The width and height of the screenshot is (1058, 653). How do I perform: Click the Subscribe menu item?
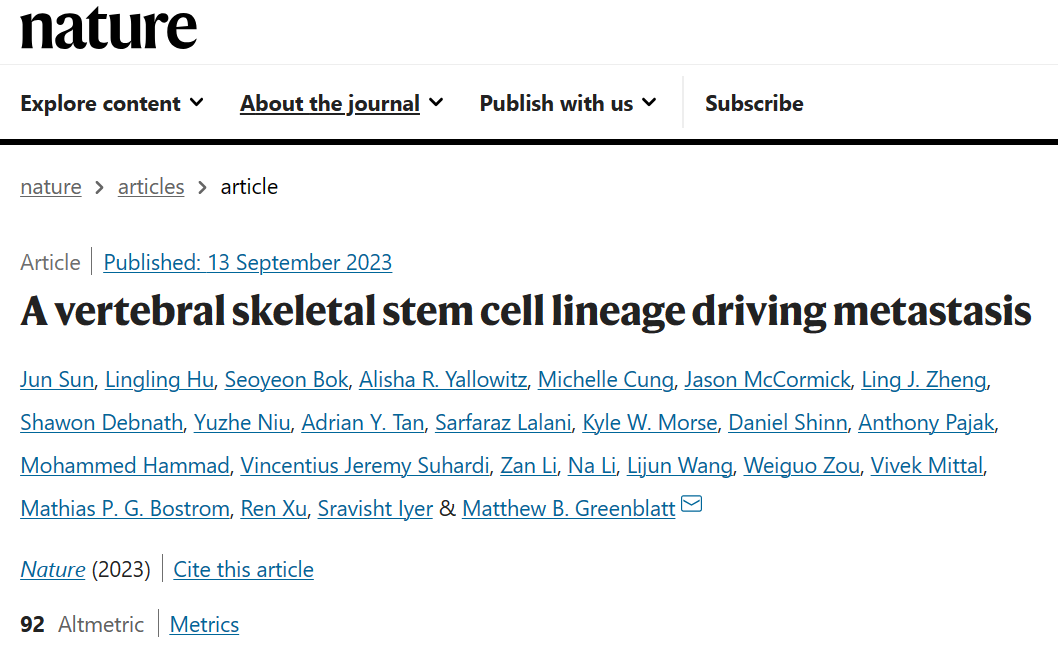tap(754, 103)
